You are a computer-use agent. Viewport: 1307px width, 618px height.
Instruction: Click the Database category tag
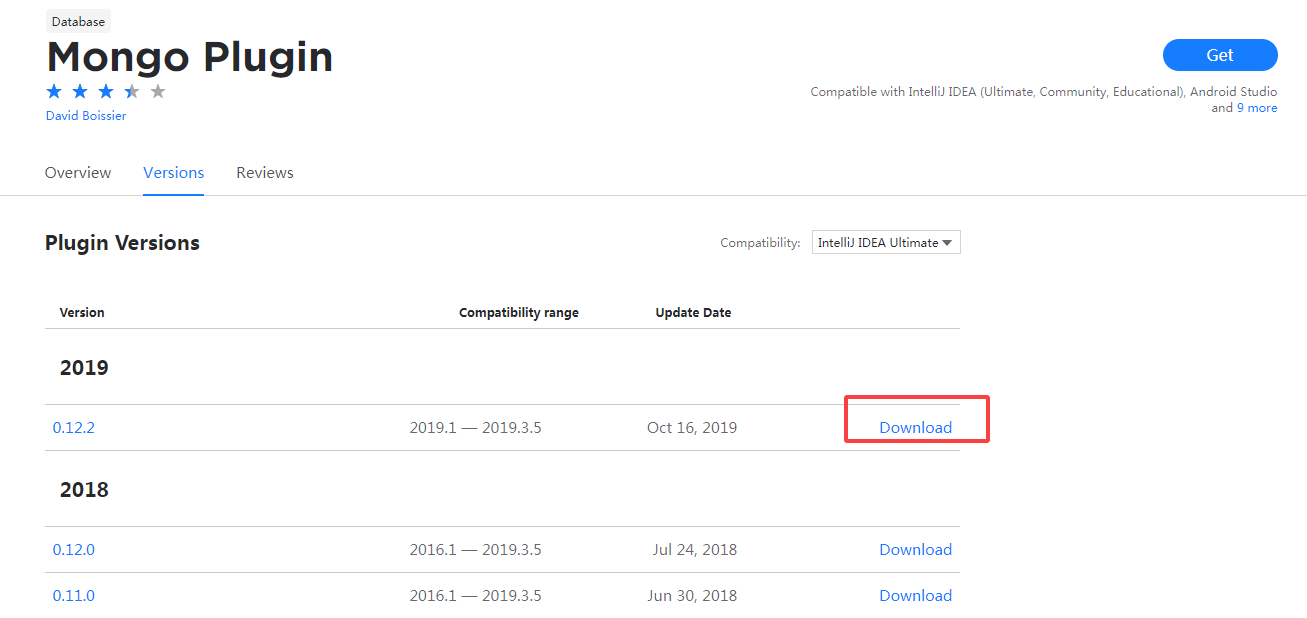(x=78, y=21)
